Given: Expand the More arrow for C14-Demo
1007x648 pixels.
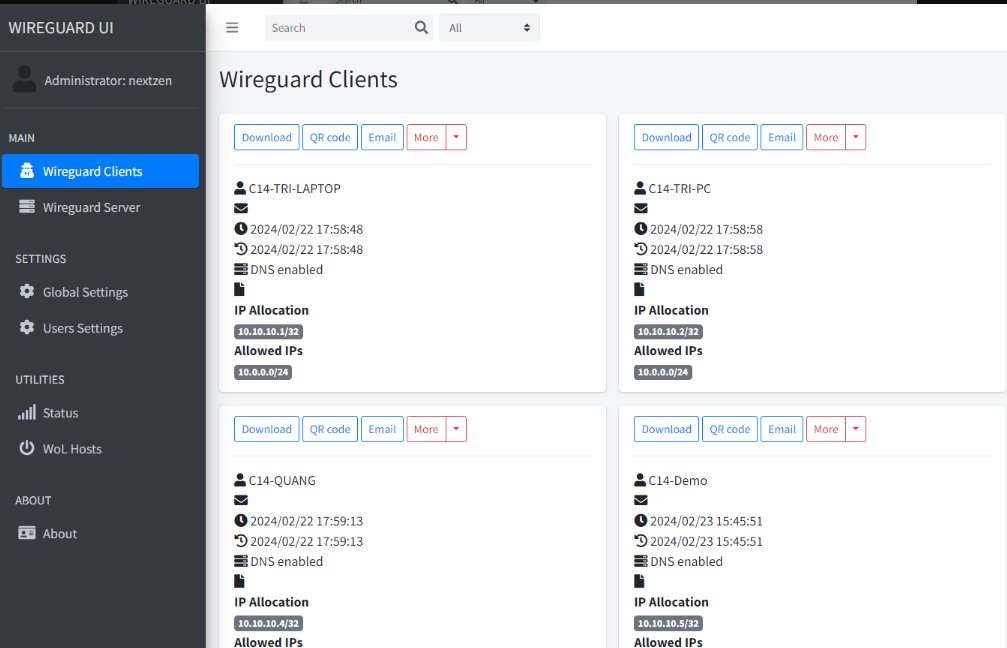Looking at the screenshot, I should tap(855, 429).
